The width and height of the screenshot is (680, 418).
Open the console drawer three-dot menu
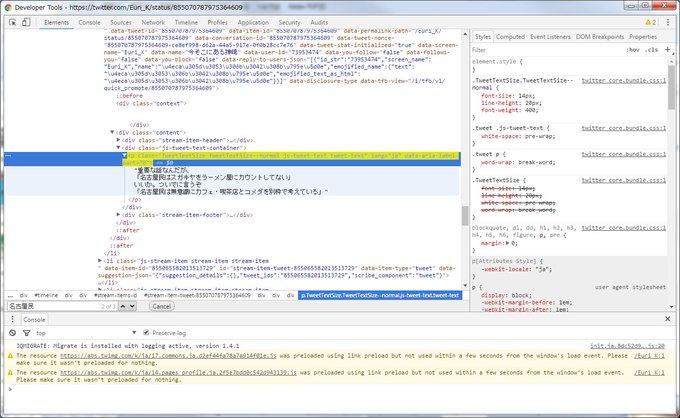[x=13, y=319]
